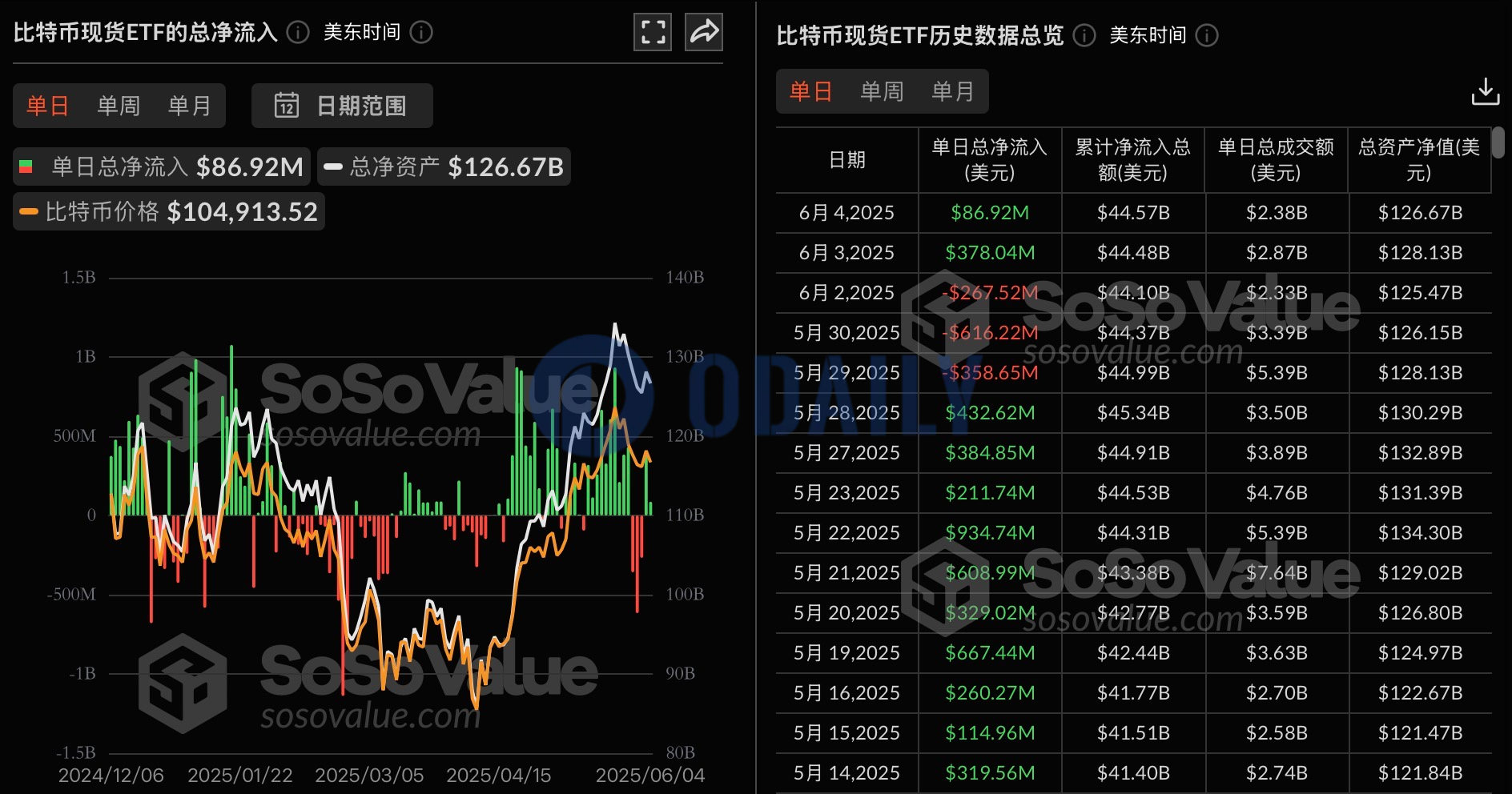This screenshot has width=1512, height=794.
Task: Open info icon beside right 美东时间
Action: pyautogui.click(x=1207, y=35)
